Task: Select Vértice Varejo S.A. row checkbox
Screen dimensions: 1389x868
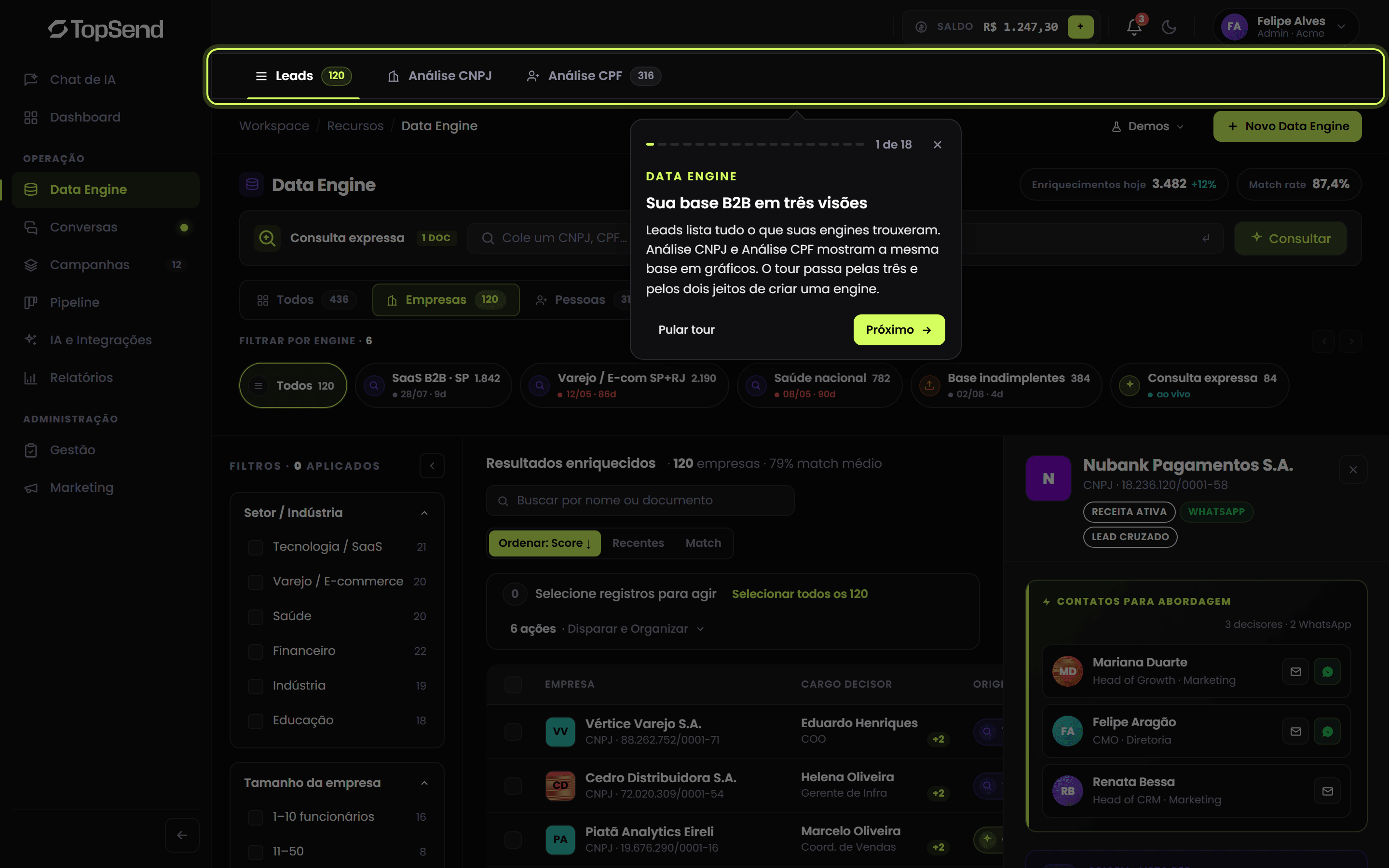Action: tap(513, 732)
